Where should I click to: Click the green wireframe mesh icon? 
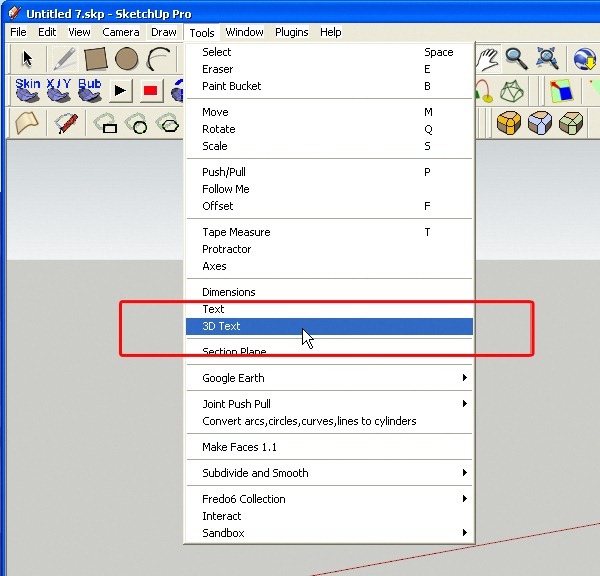512,91
